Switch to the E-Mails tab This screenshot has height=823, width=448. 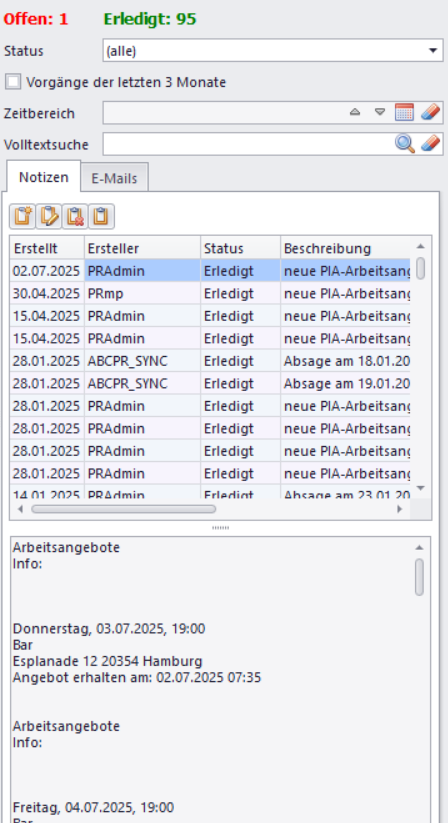click(x=114, y=178)
